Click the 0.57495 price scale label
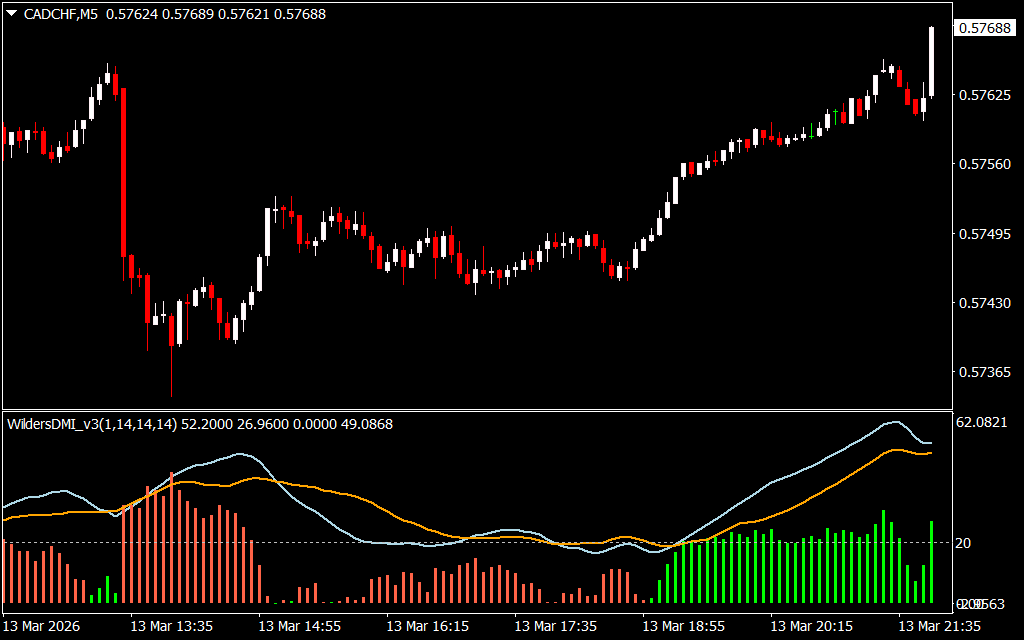This screenshot has width=1024, height=640. click(x=984, y=234)
